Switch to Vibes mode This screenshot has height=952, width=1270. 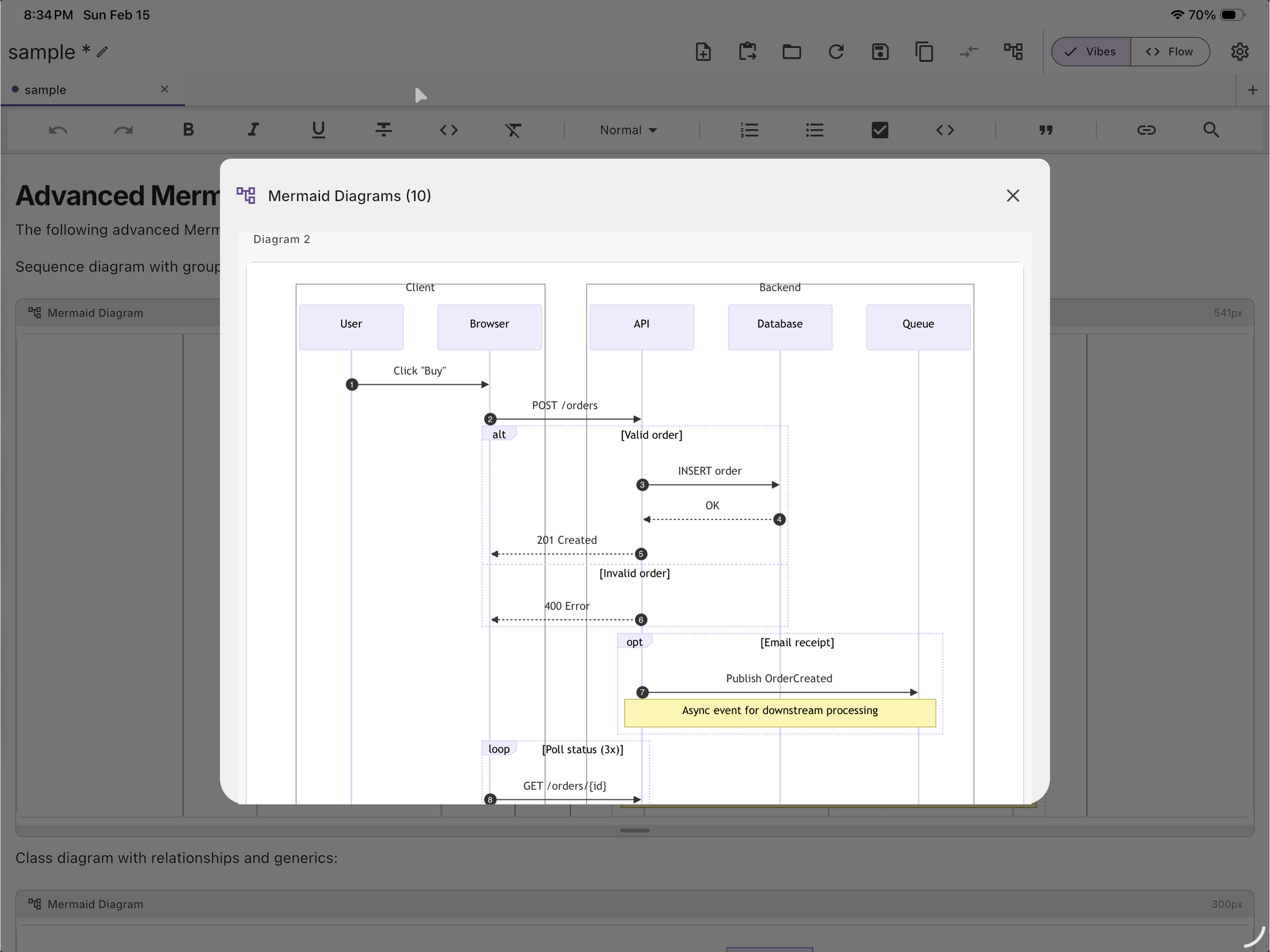point(1091,52)
